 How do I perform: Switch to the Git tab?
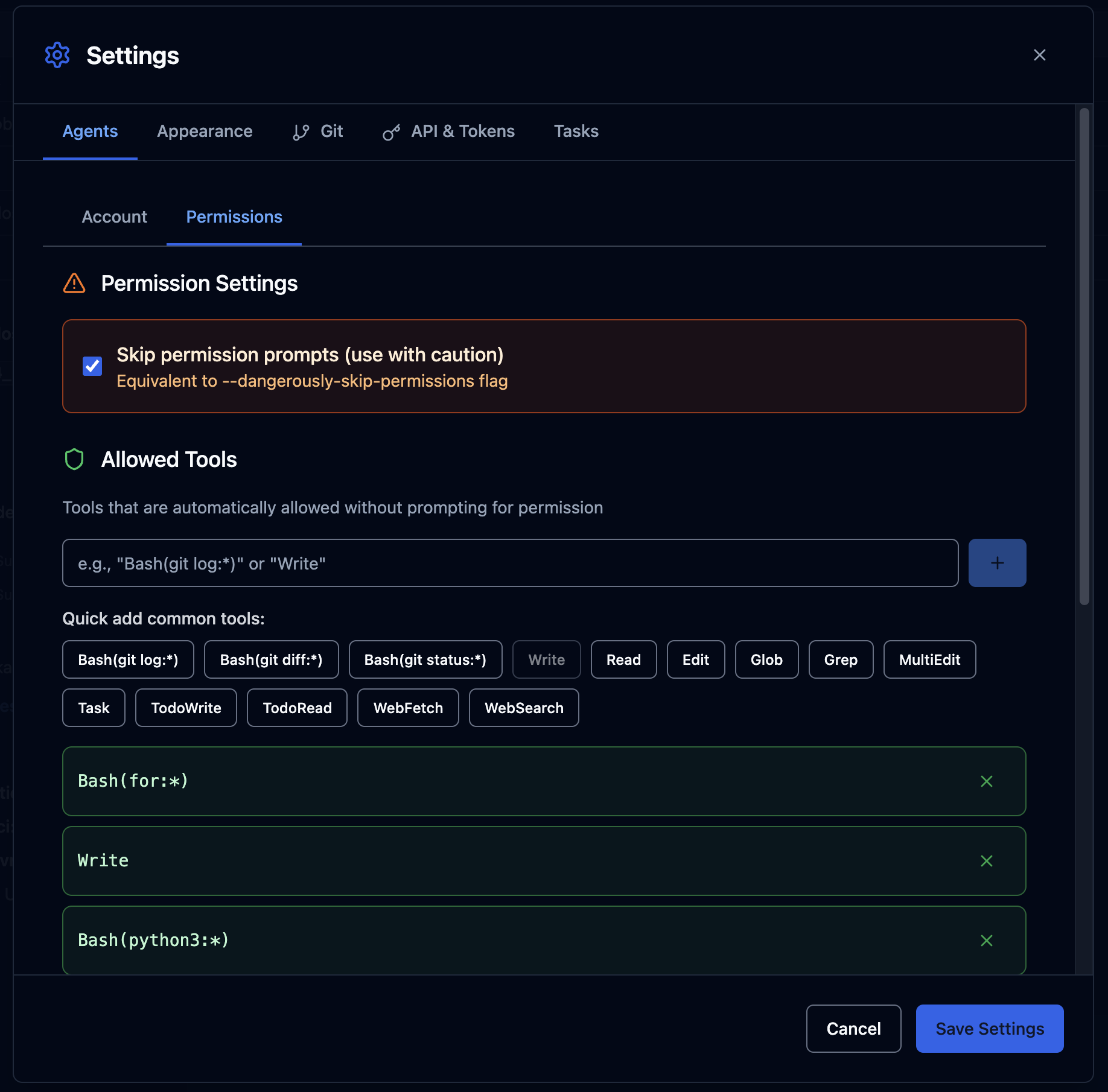click(331, 132)
